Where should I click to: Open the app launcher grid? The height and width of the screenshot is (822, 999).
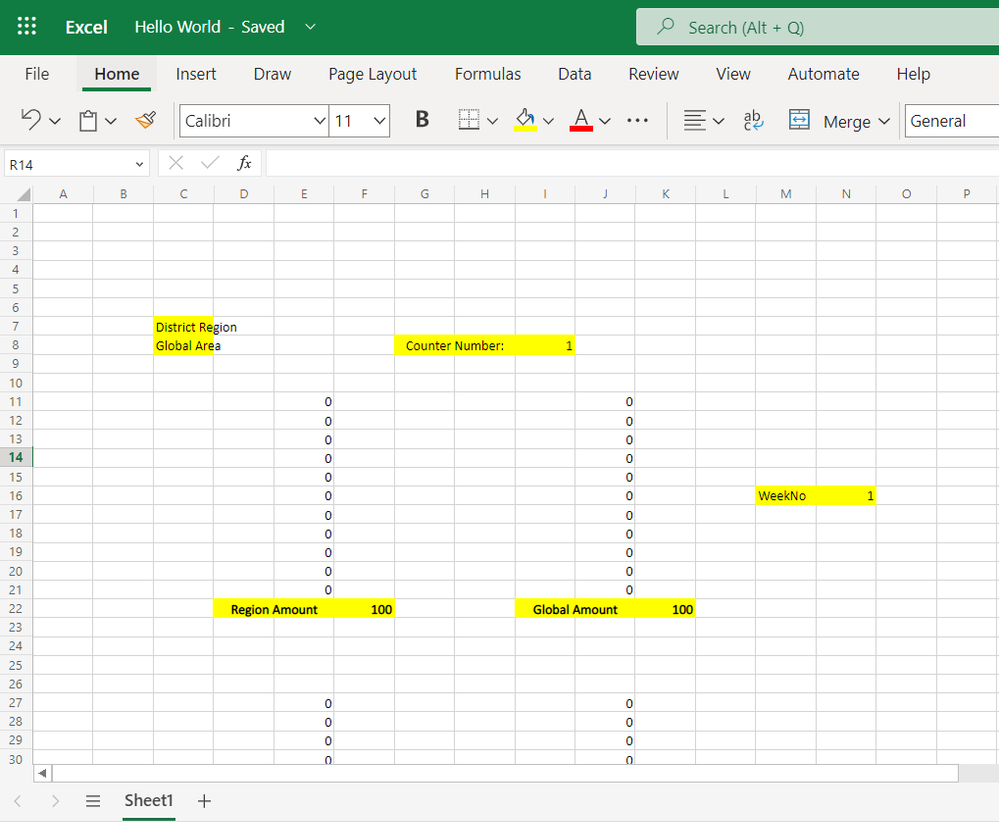(x=27, y=26)
